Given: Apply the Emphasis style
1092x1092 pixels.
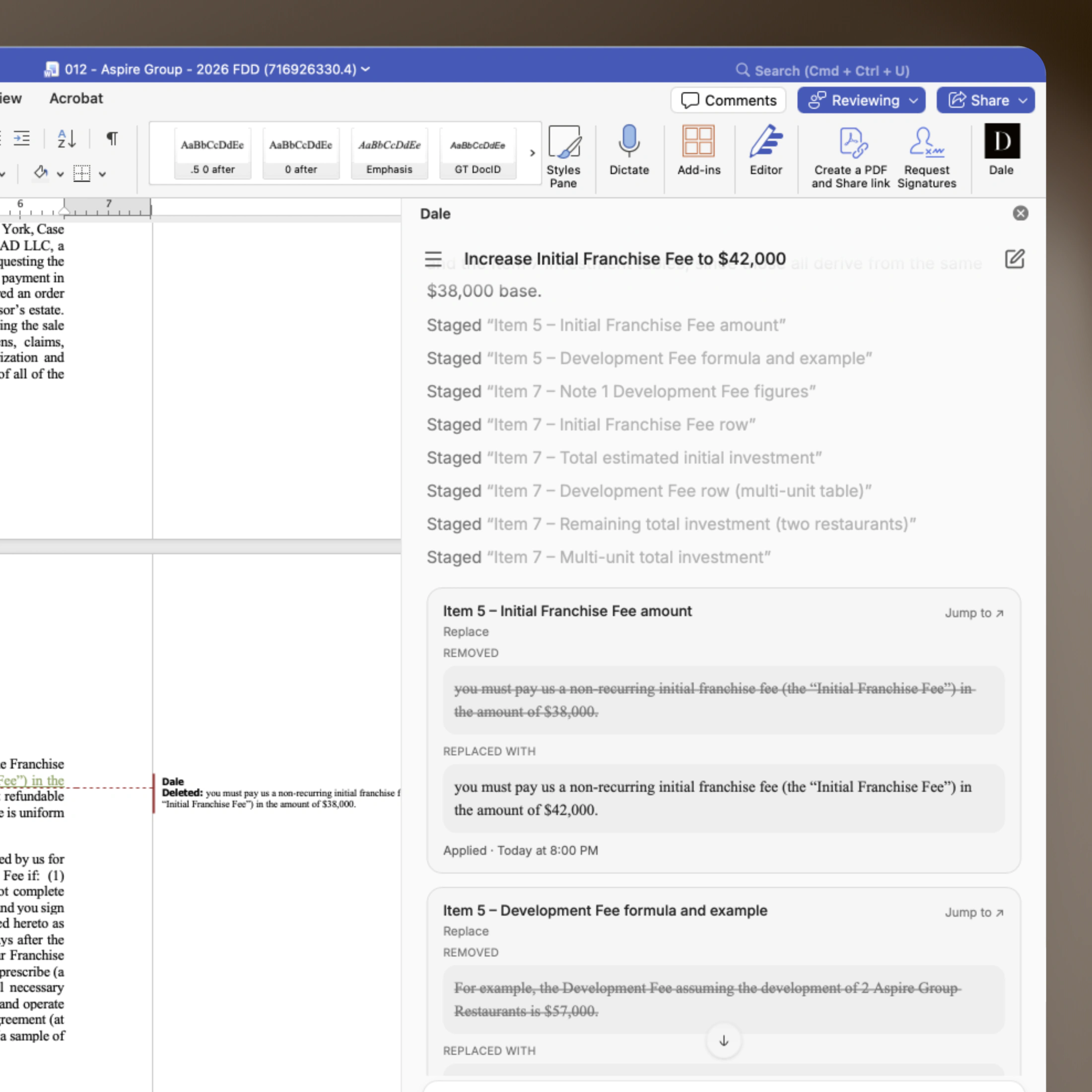Looking at the screenshot, I should point(389,153).
